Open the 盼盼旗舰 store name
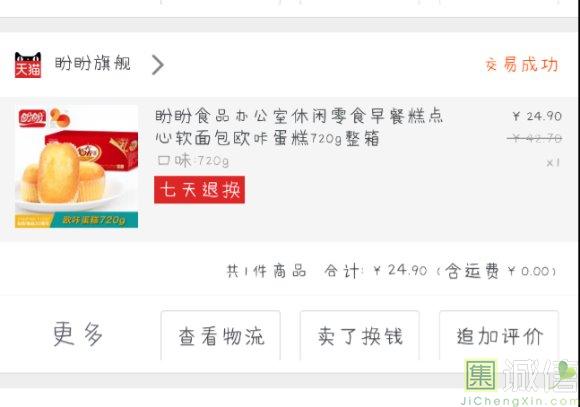The image size is (580, 407). tap(93, 64)
